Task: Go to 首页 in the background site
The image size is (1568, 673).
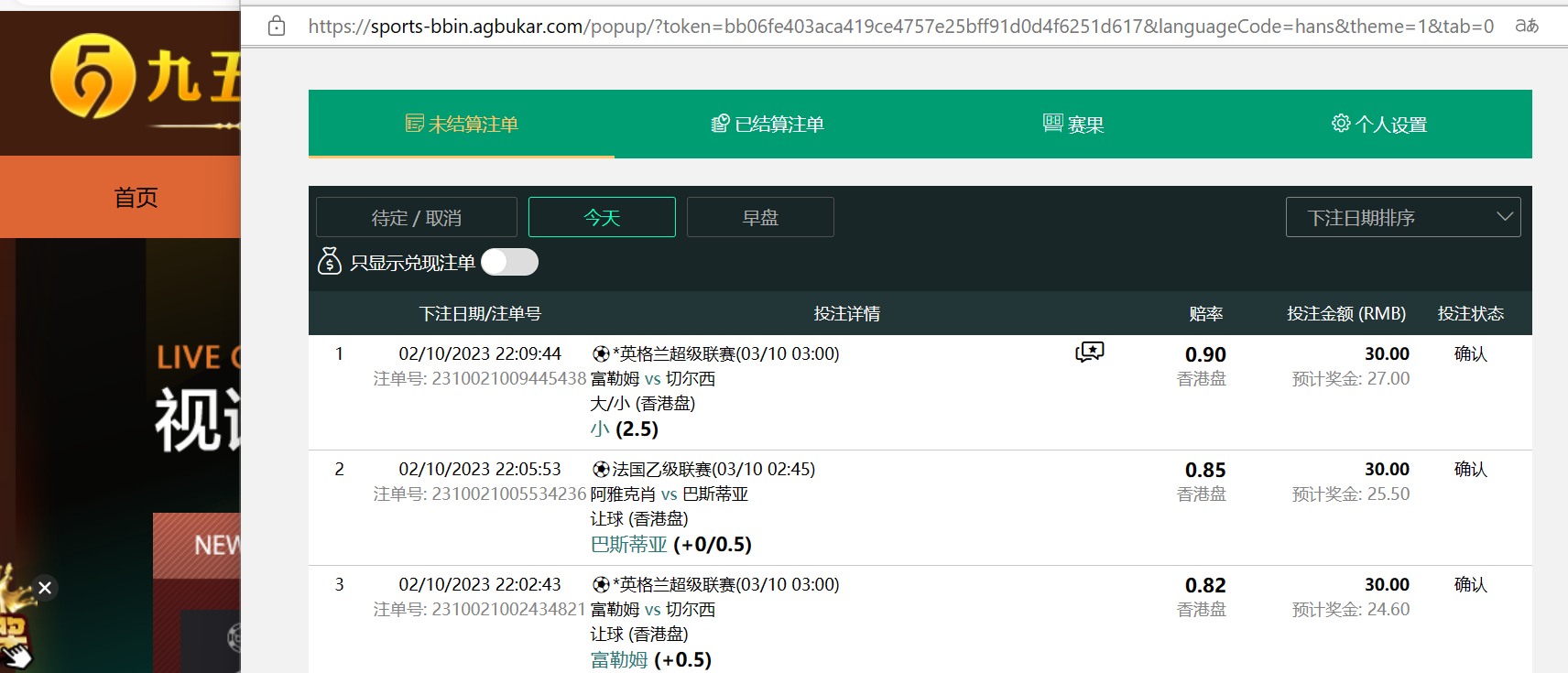Action: (x=136, y=197)
